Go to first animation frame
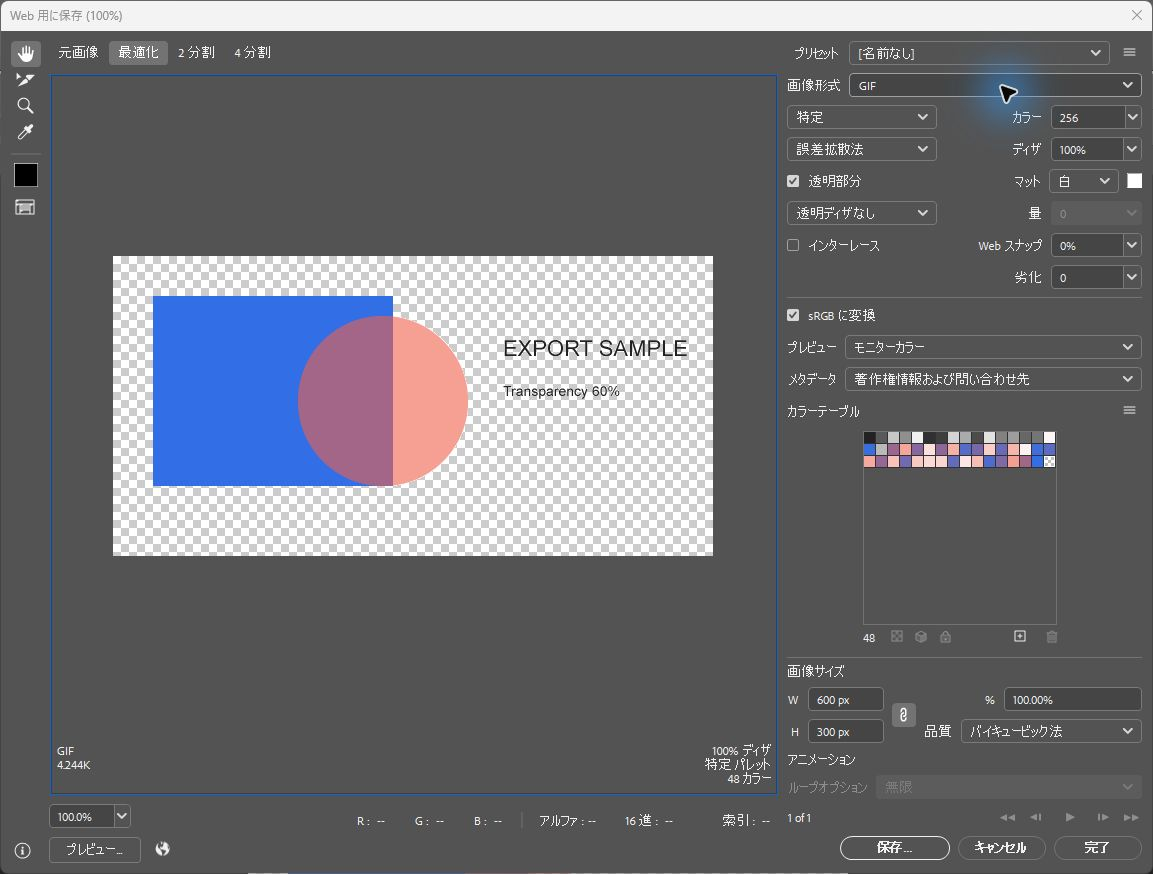1153x874 pixels. (1007, 817)
